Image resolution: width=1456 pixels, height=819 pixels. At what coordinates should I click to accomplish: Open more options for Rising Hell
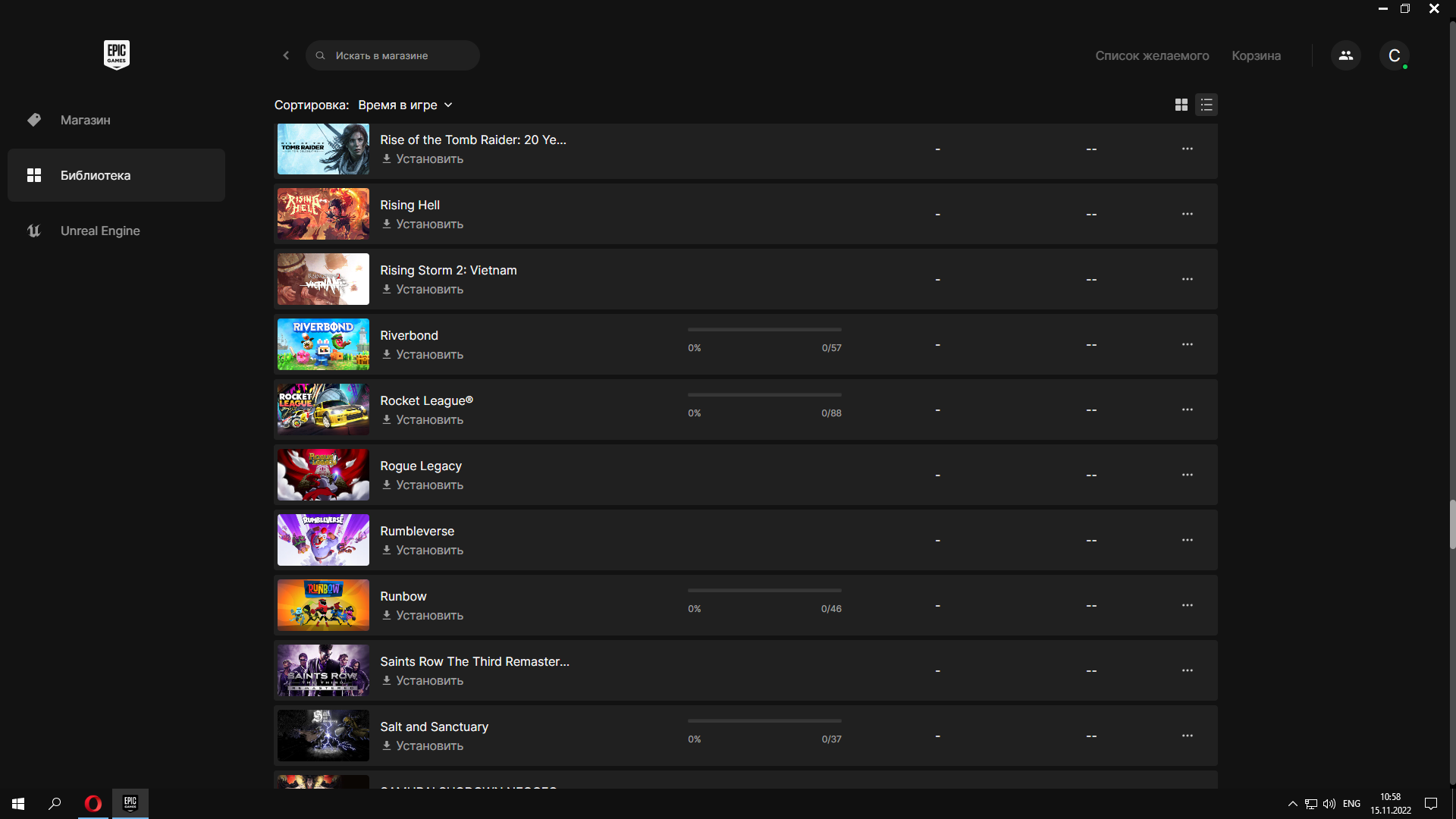1188,214
